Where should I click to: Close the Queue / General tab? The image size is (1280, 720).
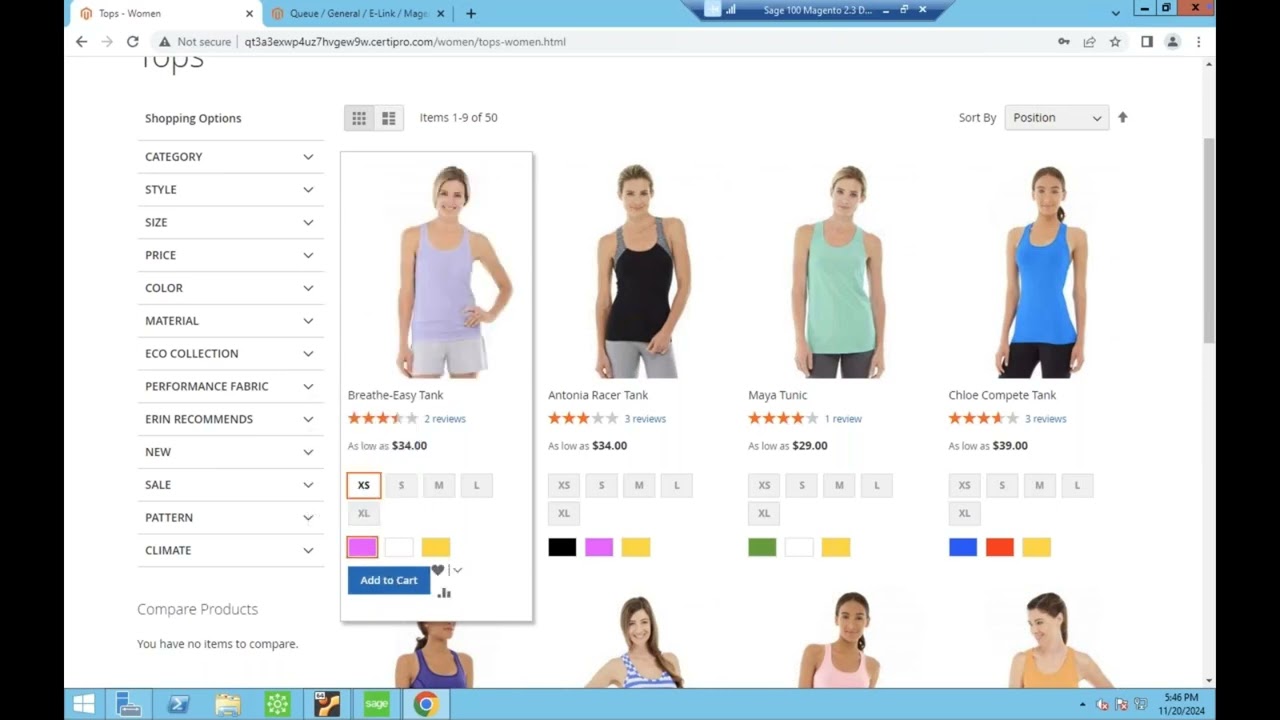pos(441,14)
